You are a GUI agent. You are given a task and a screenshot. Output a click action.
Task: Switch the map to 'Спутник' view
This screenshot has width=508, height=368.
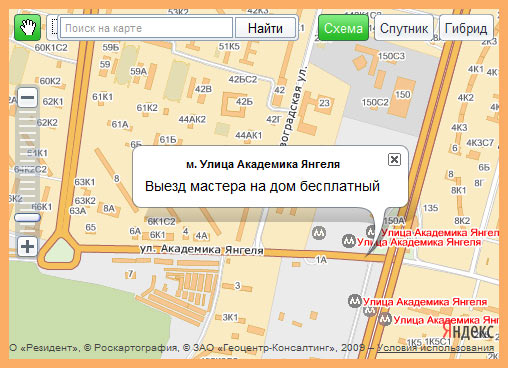coord(404,28)
